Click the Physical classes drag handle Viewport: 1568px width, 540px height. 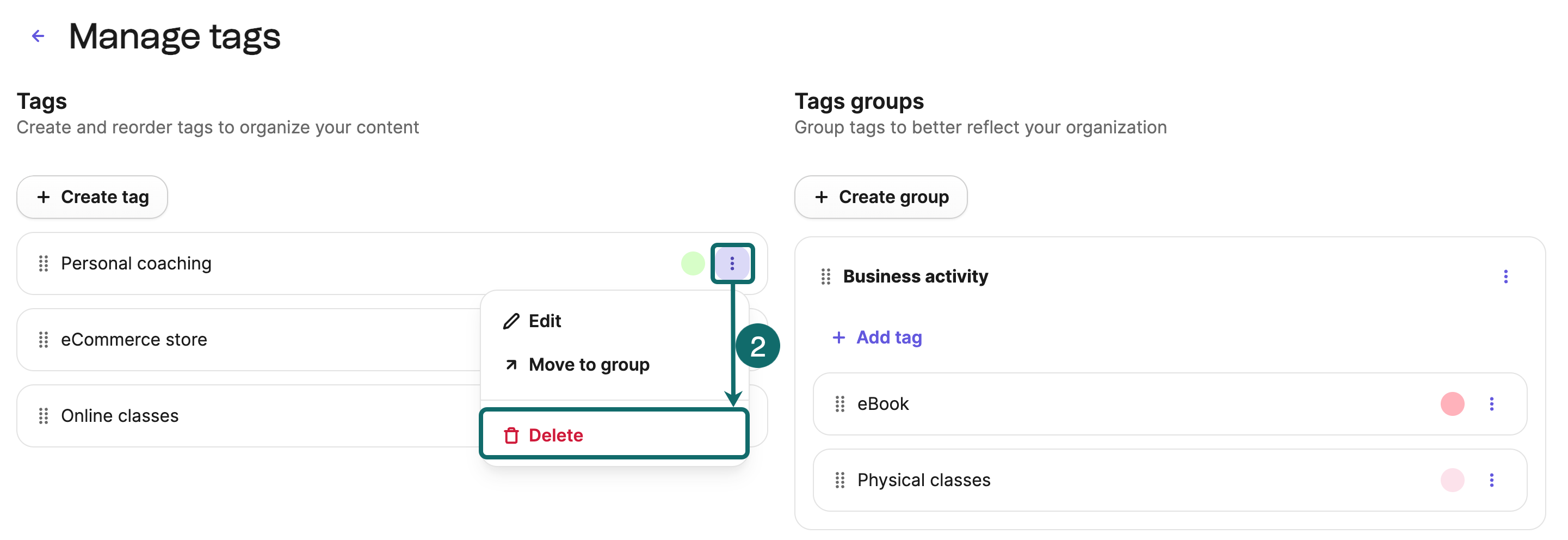[839, 480]
